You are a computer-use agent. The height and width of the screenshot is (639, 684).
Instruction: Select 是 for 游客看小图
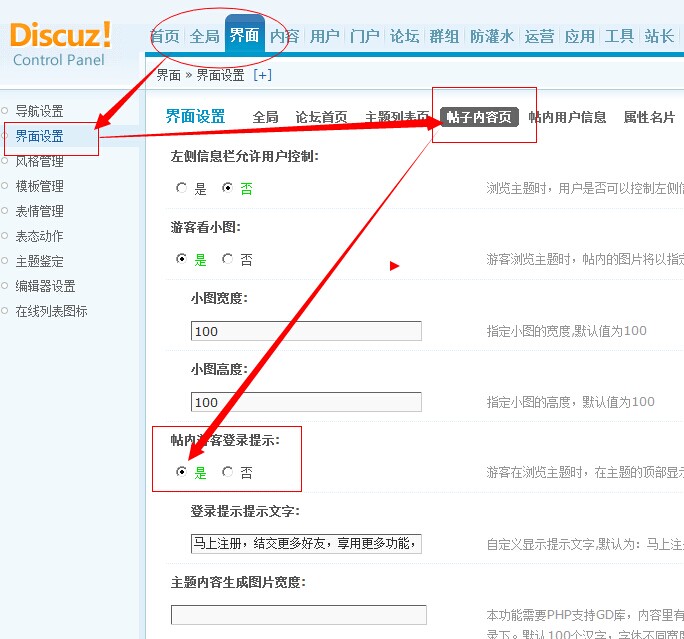[181, 259]
